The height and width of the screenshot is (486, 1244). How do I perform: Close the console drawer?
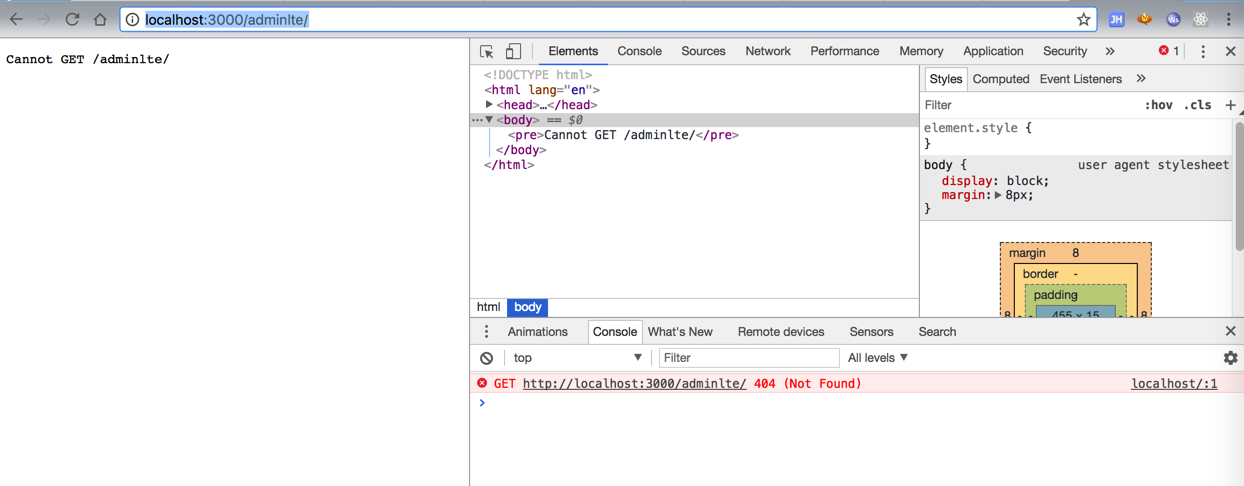point(1231,331)
